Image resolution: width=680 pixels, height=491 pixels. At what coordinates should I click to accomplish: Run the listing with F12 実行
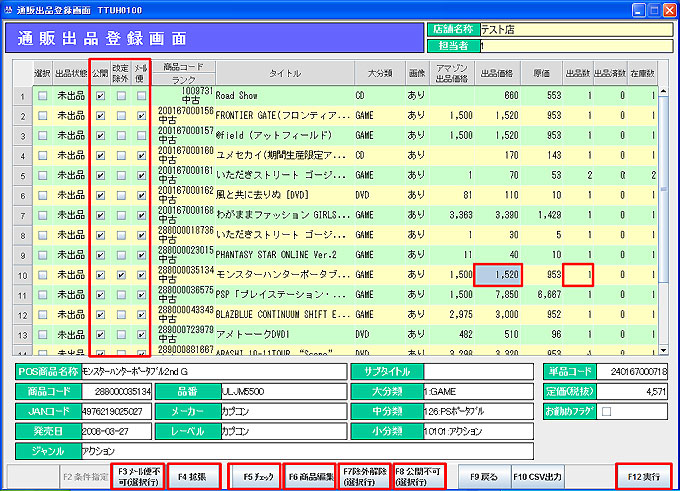643,474
